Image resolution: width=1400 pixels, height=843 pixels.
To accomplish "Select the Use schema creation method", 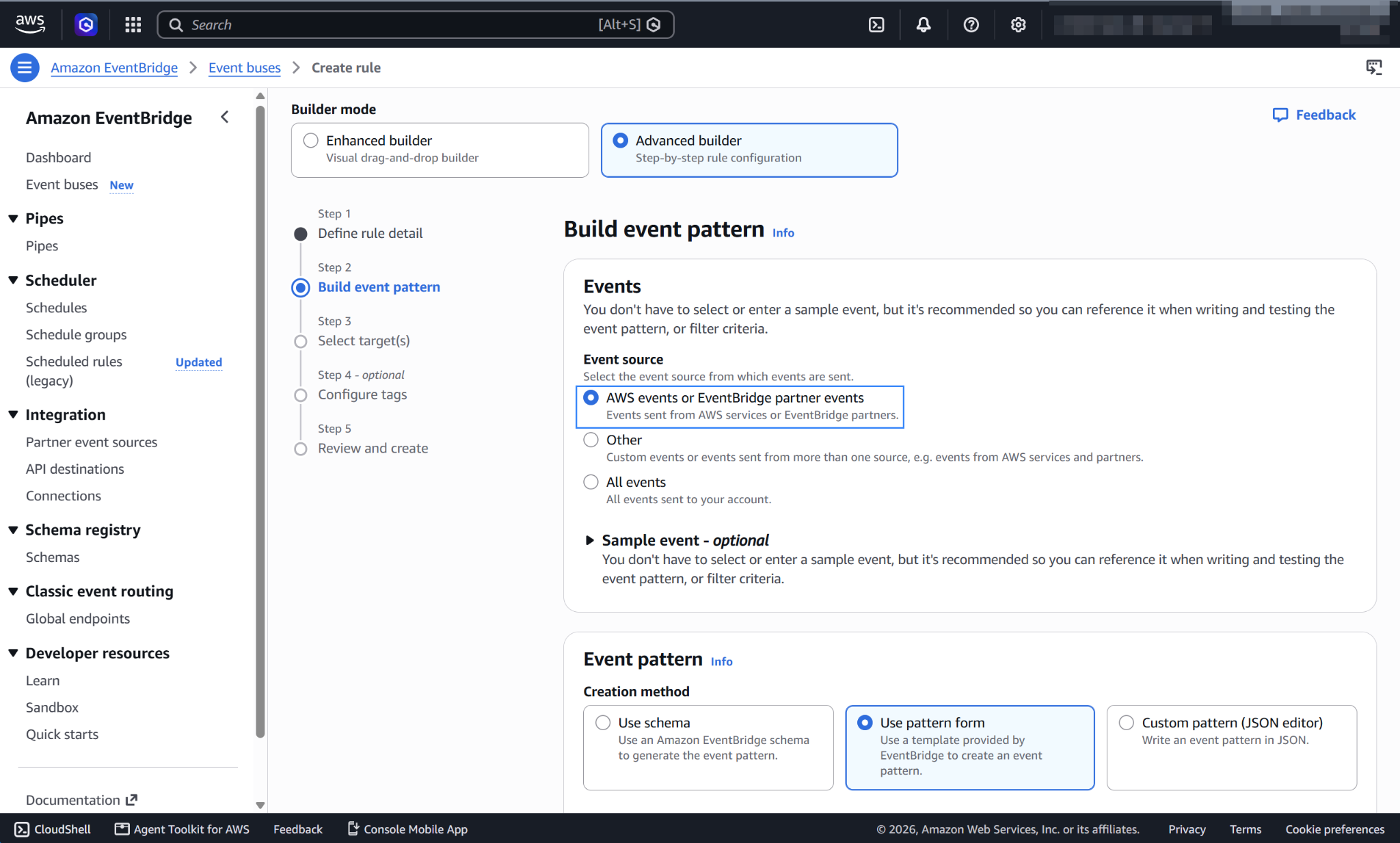I will [708, 747].
